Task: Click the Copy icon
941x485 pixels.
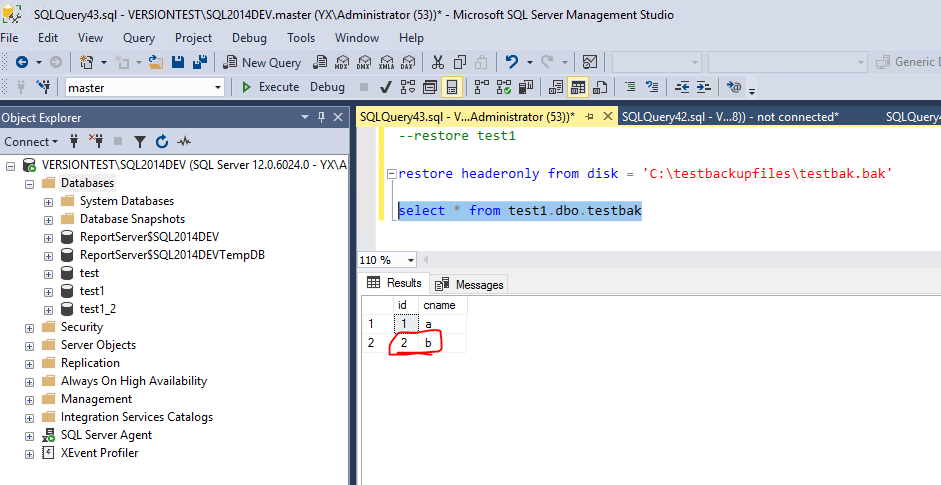Action: 460,62
